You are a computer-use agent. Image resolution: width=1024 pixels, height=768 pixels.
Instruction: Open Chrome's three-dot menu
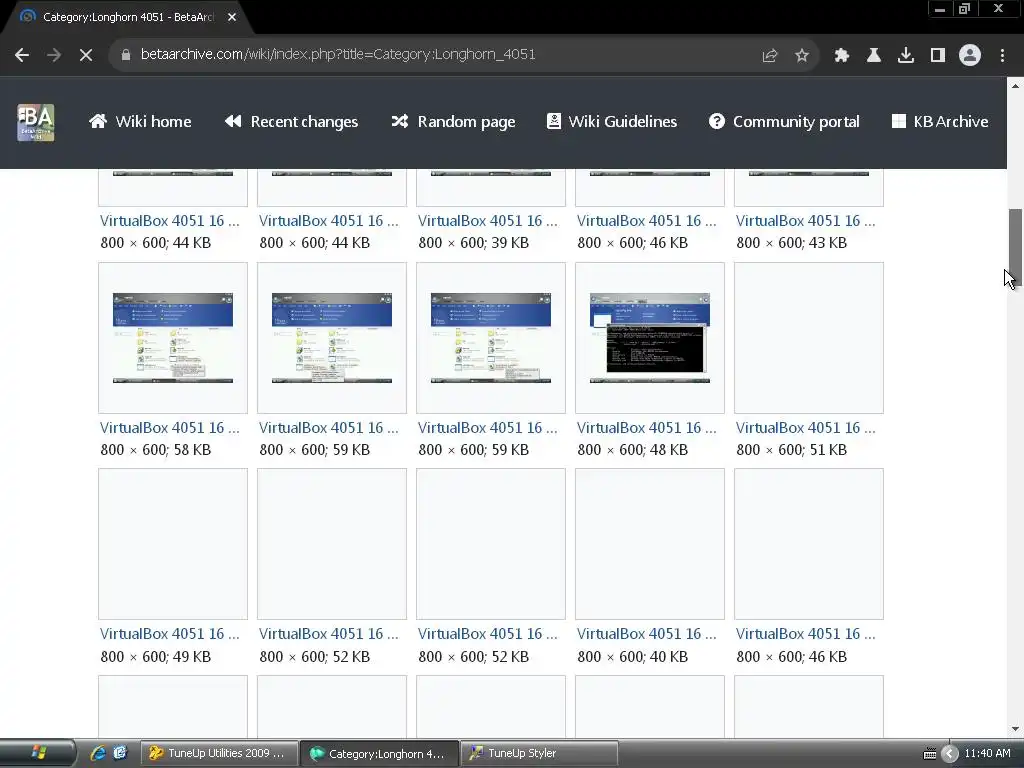coord(1002,56)
